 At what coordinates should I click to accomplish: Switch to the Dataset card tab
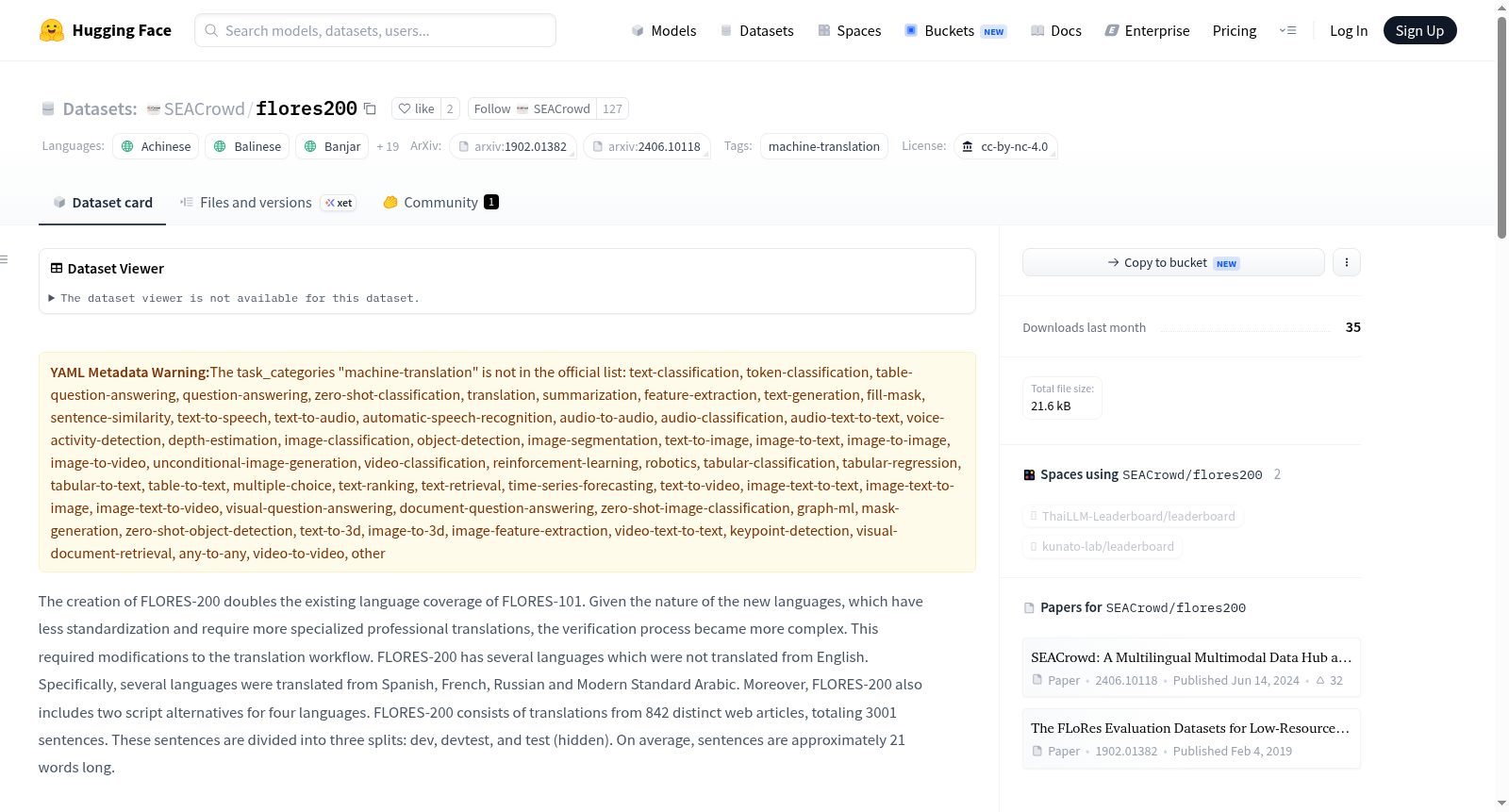coord(102,202)
